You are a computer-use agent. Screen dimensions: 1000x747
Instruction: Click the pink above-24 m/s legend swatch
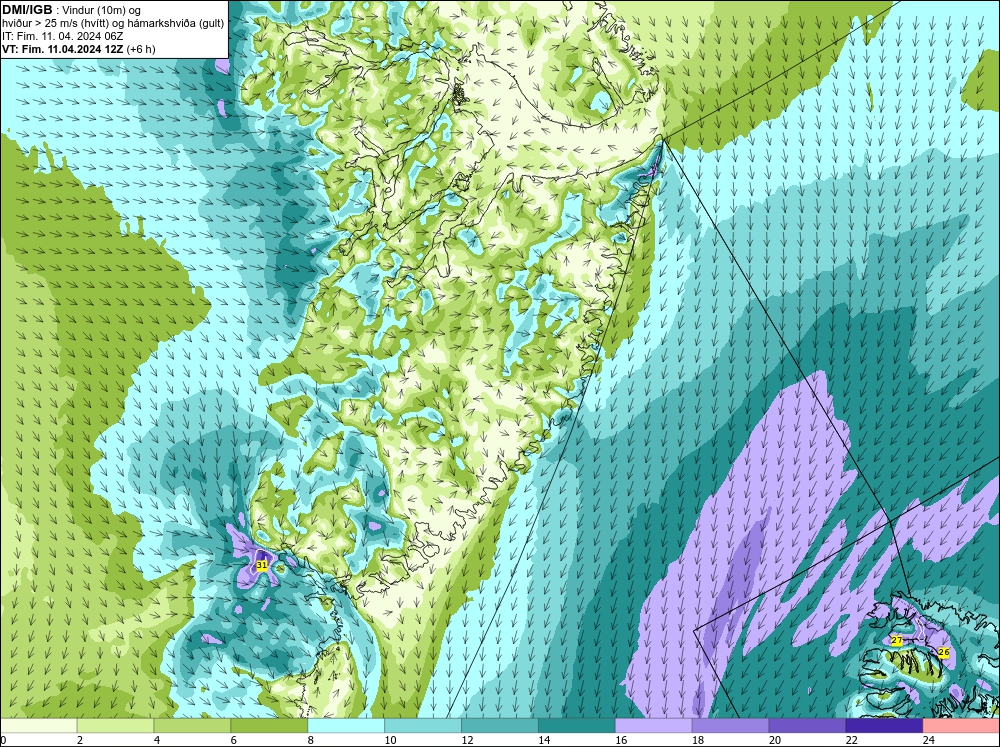pos(961,726)
